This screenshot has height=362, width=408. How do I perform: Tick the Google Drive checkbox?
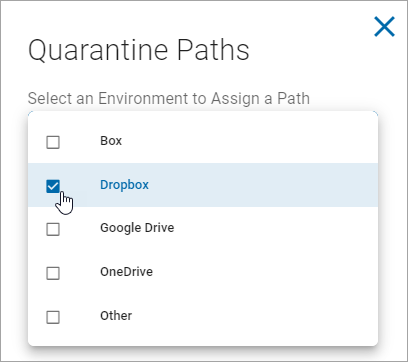click(x=53, y=229)
